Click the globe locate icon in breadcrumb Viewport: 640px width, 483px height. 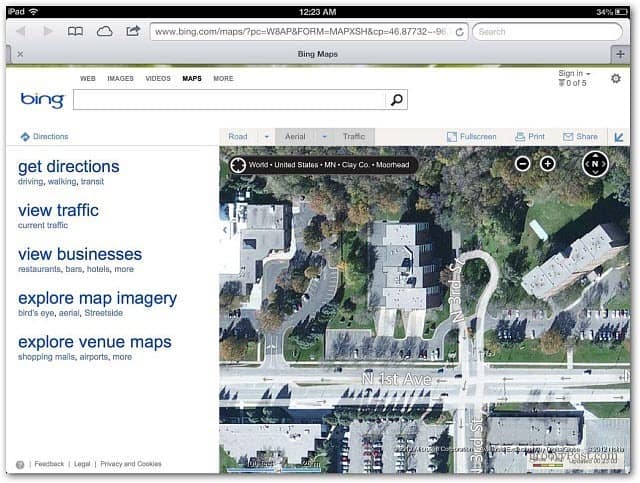pos(238,165)
